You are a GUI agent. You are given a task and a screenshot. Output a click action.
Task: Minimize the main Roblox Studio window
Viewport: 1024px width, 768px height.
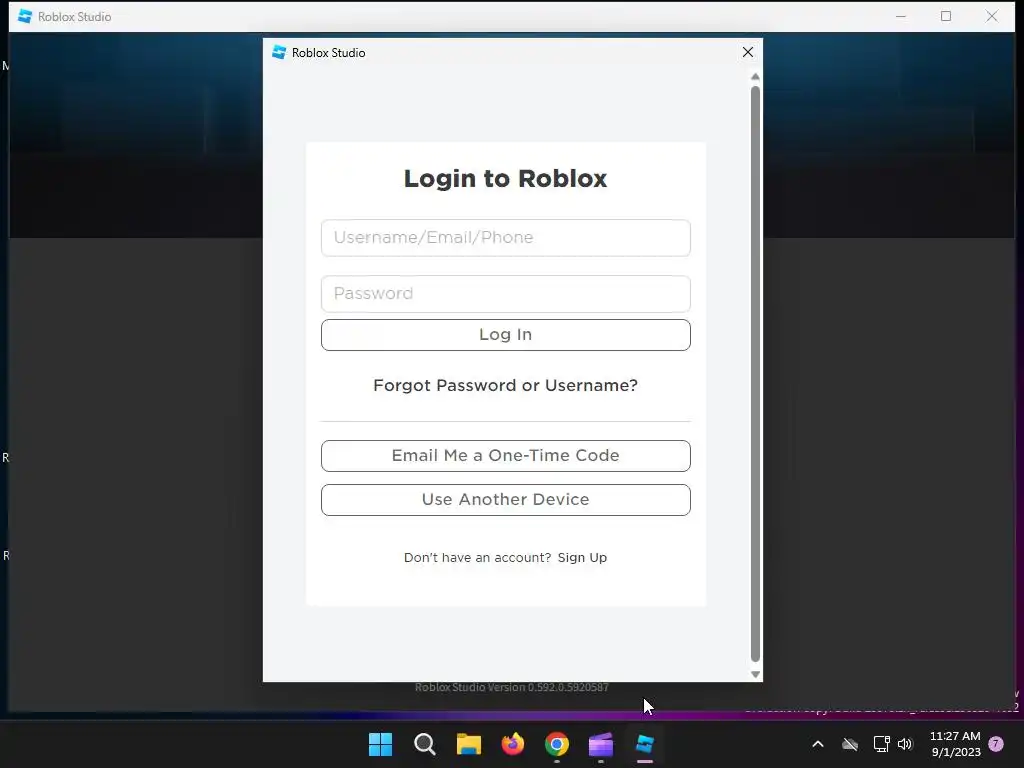coord(901,16)
